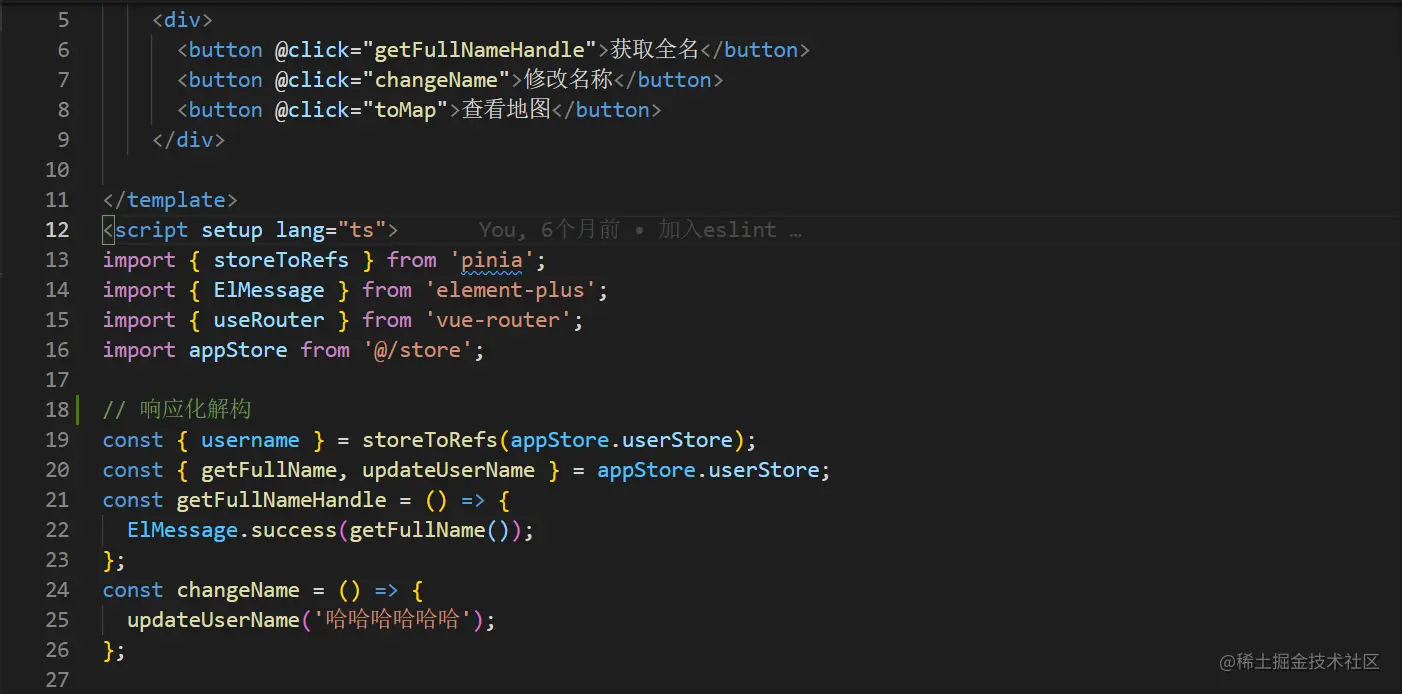Click the '查看地图' button label text
1402x694 pixels.
pyautogui.click(x=506, y=110)
